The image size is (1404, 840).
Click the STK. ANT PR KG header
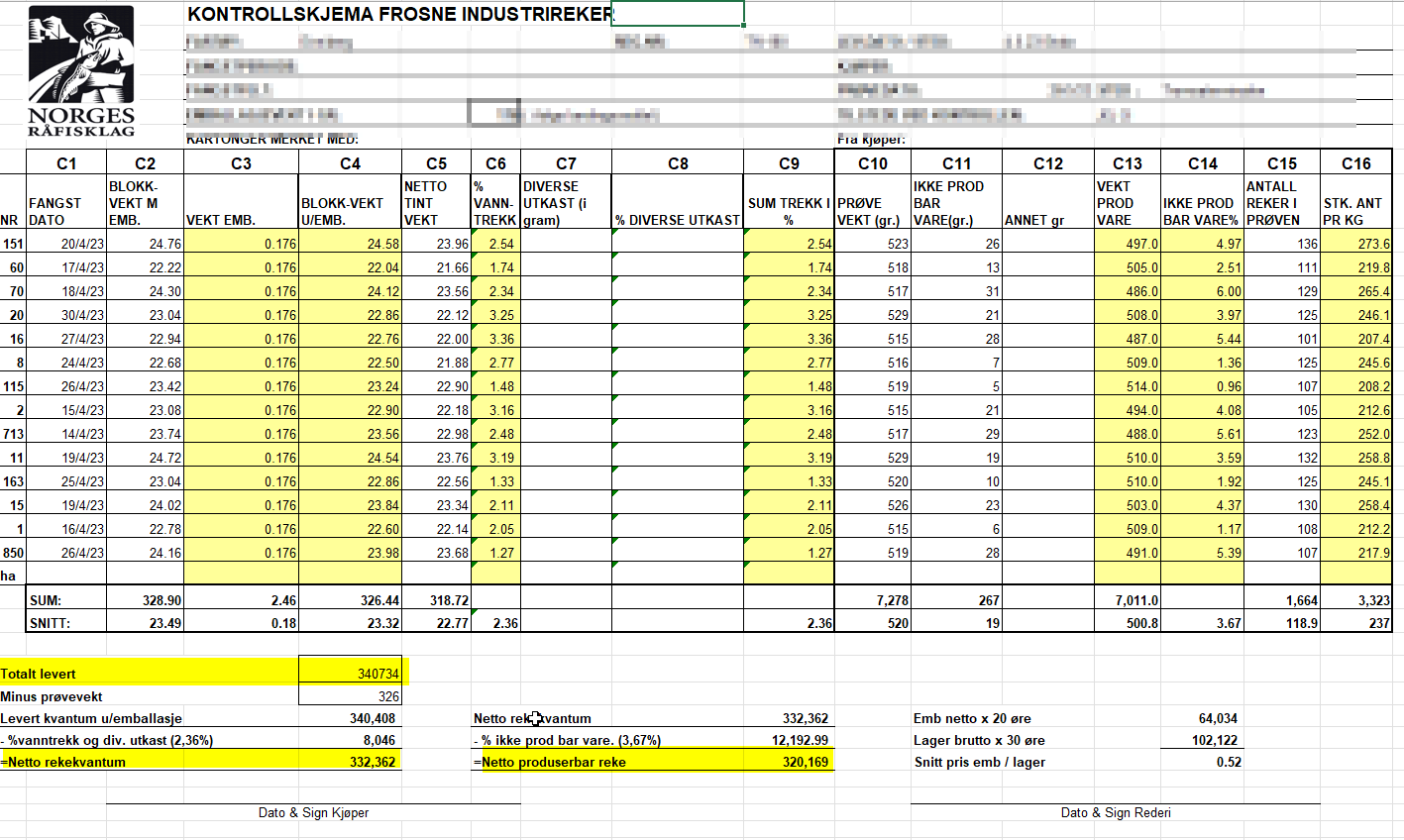[1355, 211]
